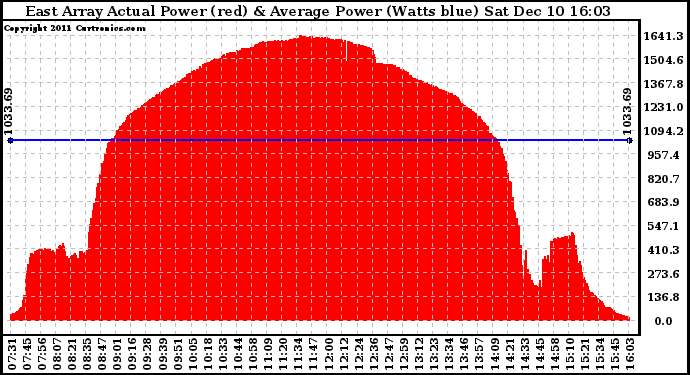Click the 10:18 time label
Screen dimensions: 690x375
pyautogui.click(x=208, y=354)
